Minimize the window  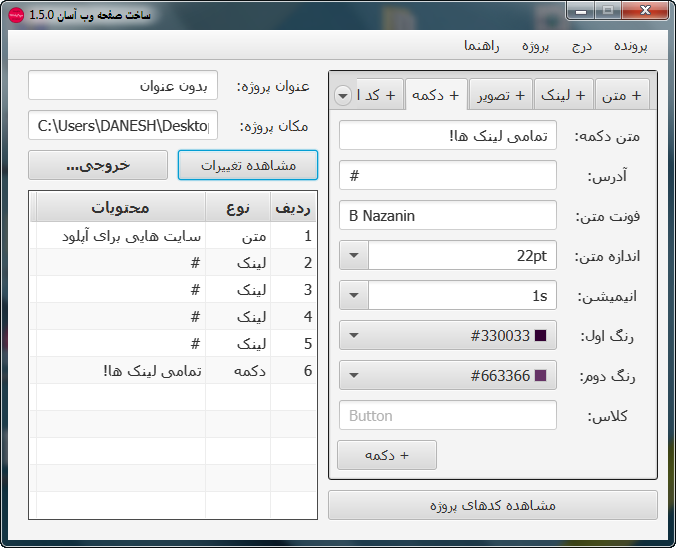[581, 11]
